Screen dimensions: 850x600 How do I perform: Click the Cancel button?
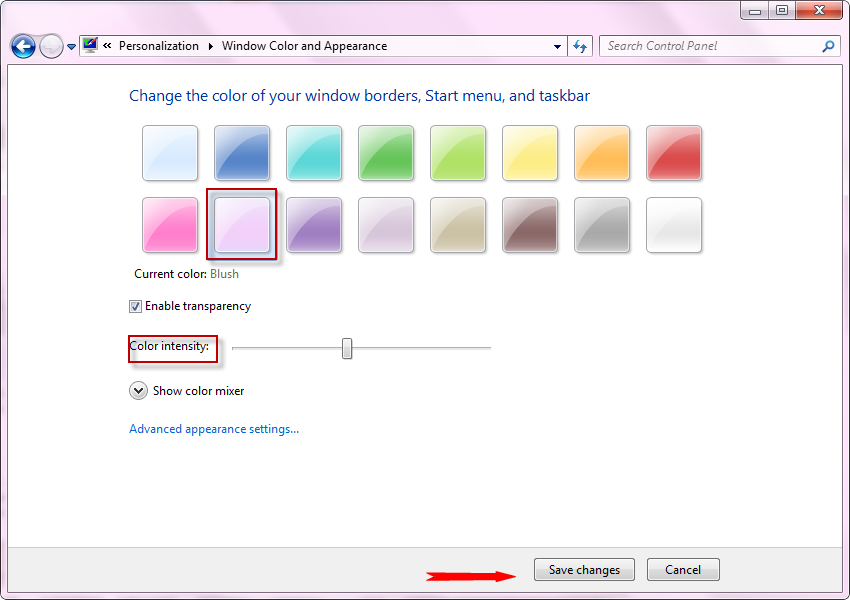pyautogui.click(x=683, y=570)
